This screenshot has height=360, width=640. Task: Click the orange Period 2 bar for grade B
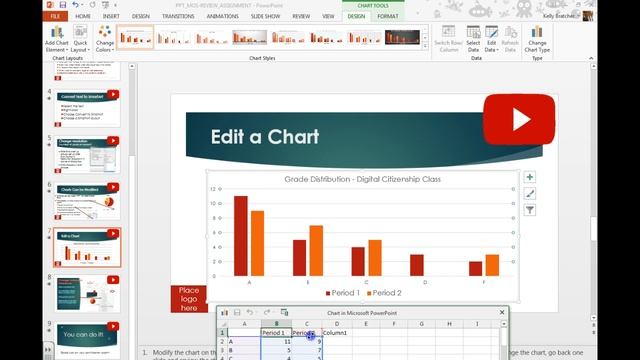(x=316, y=251)
